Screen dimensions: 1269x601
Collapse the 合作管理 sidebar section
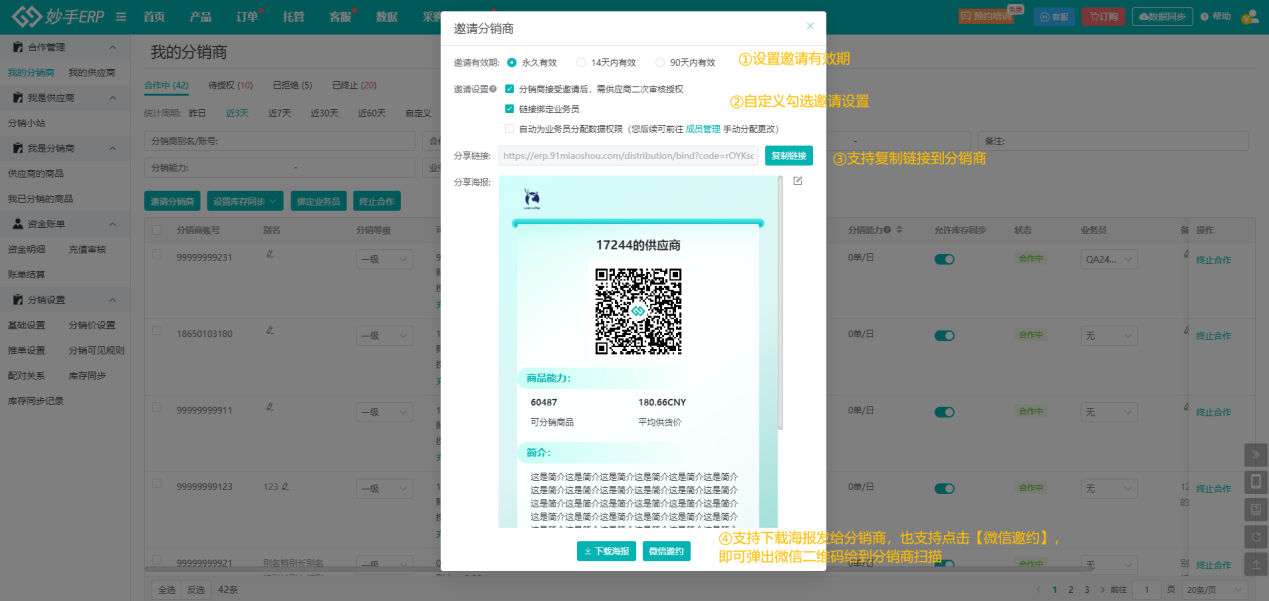112,47
